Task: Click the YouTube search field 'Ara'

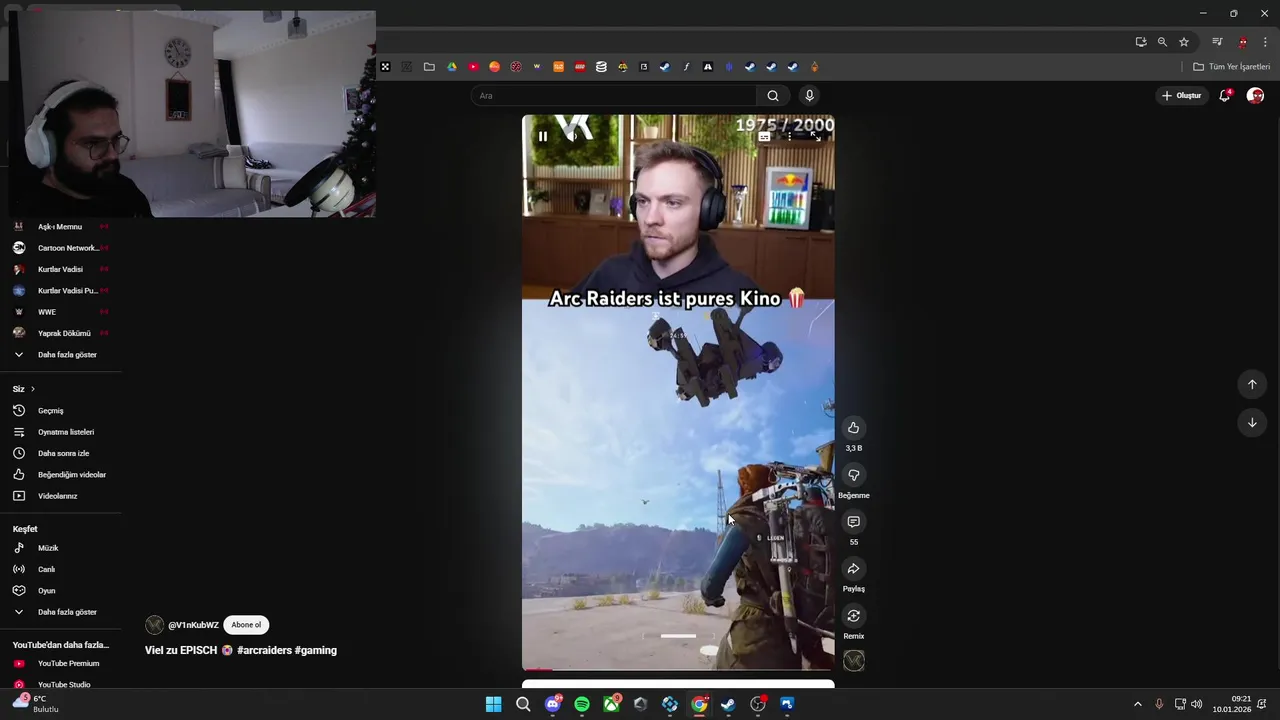Action: (x=614, y=96)
